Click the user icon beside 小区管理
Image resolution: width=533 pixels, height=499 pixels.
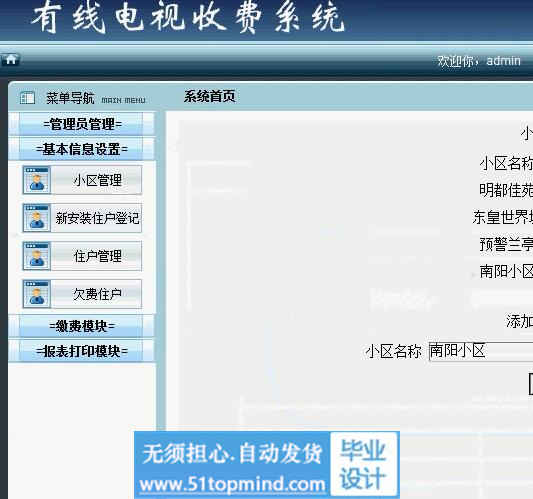37,180
